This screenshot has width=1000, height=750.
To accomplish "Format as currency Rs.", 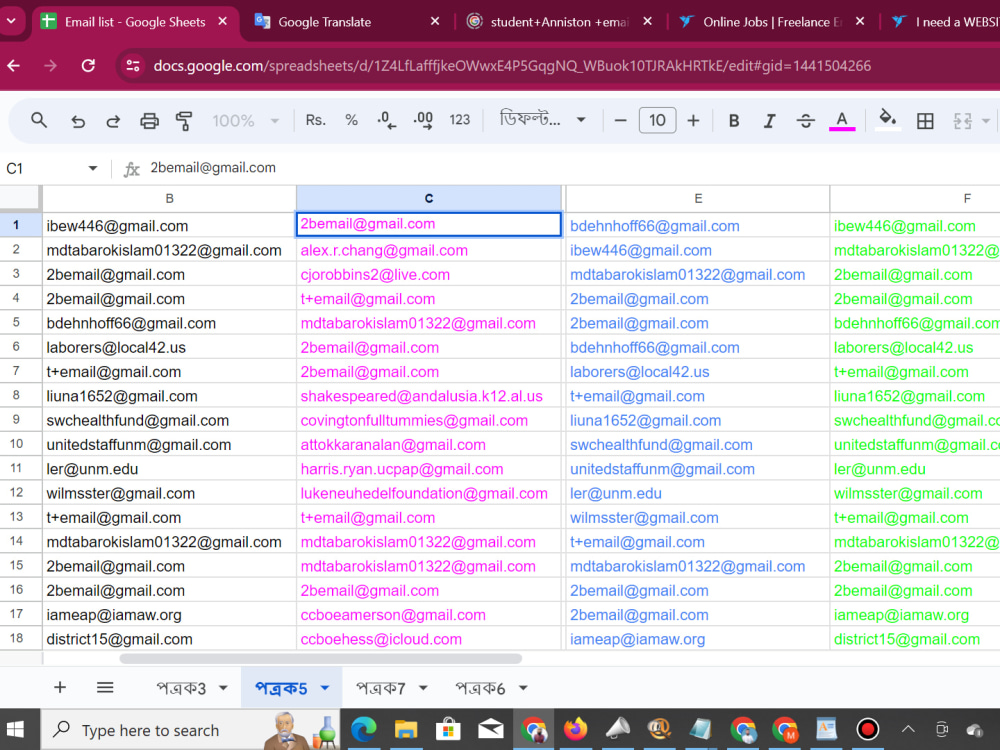I will tap(316, 120).
